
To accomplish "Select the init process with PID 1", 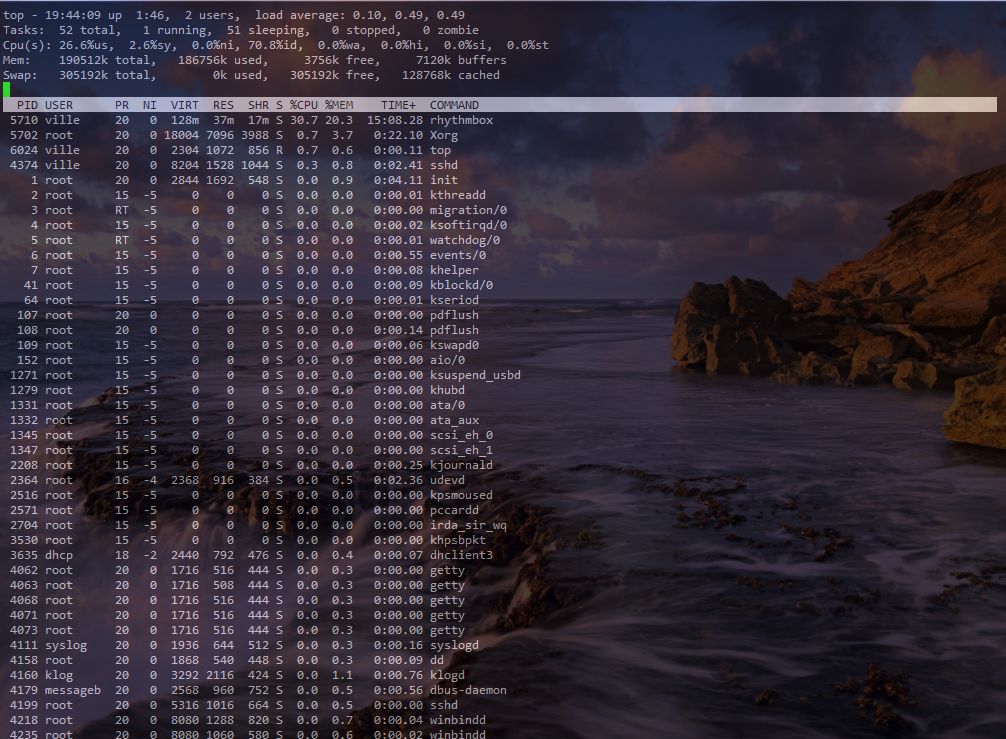I will pyautogui.click(x=443, y=180).
